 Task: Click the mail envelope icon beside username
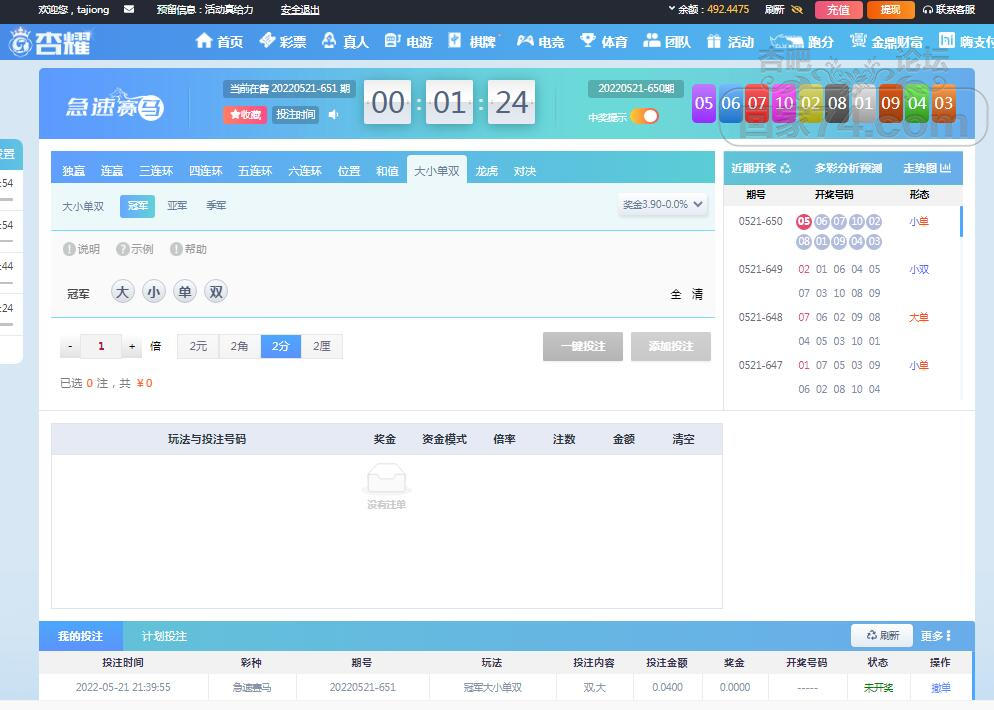(x=129, y=10)
